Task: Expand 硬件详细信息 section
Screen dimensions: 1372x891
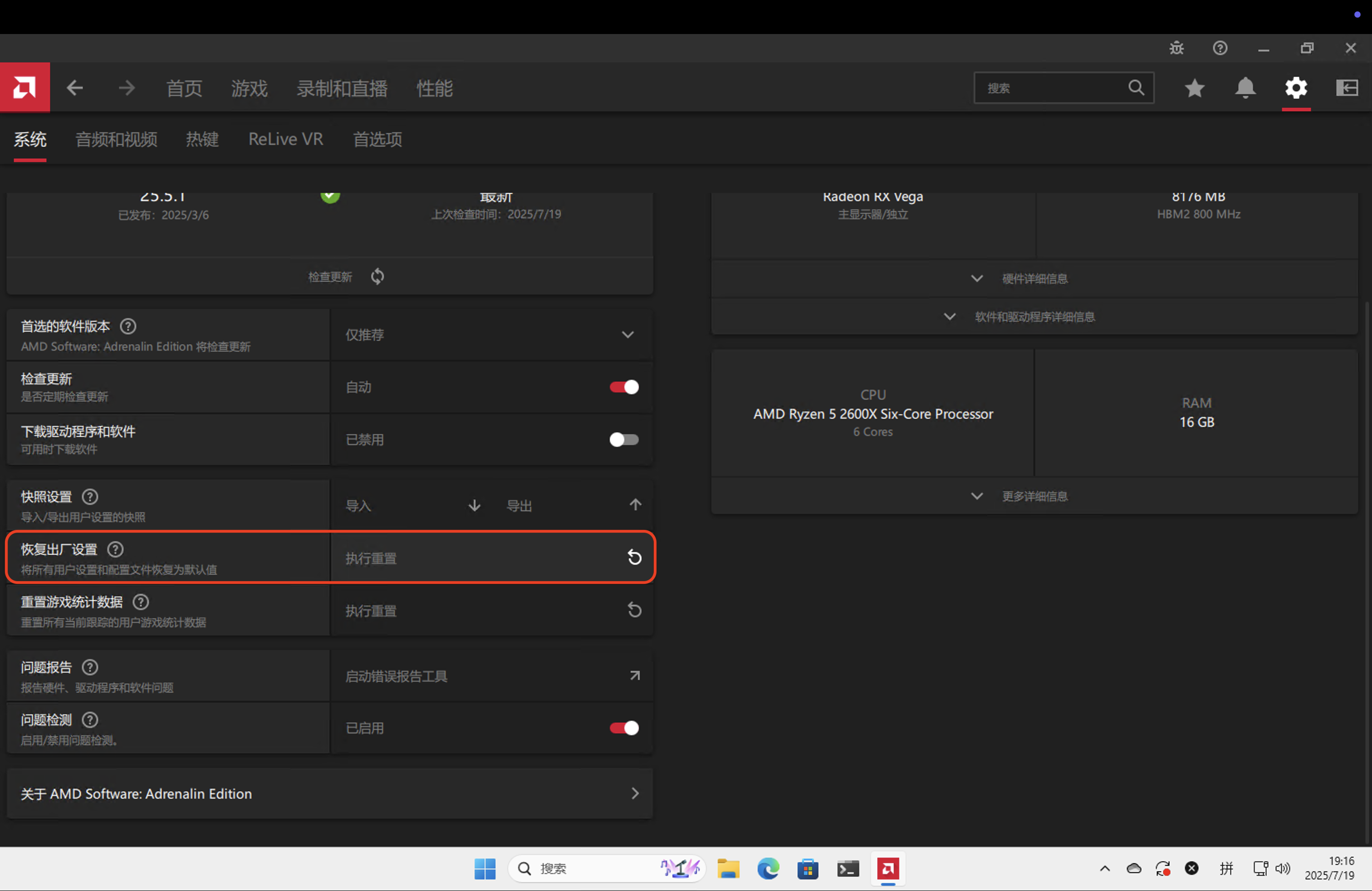Action: 1034,279
